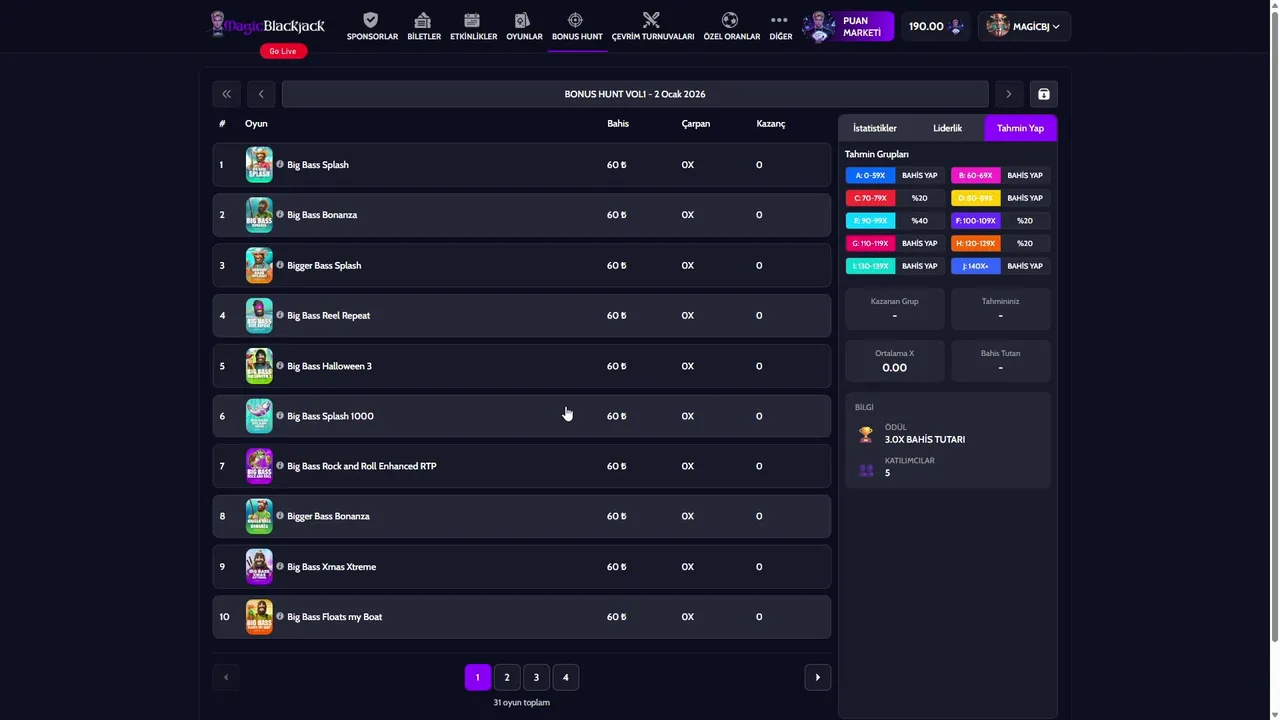Select the cyan E: 90-99X group swatch

870,221
